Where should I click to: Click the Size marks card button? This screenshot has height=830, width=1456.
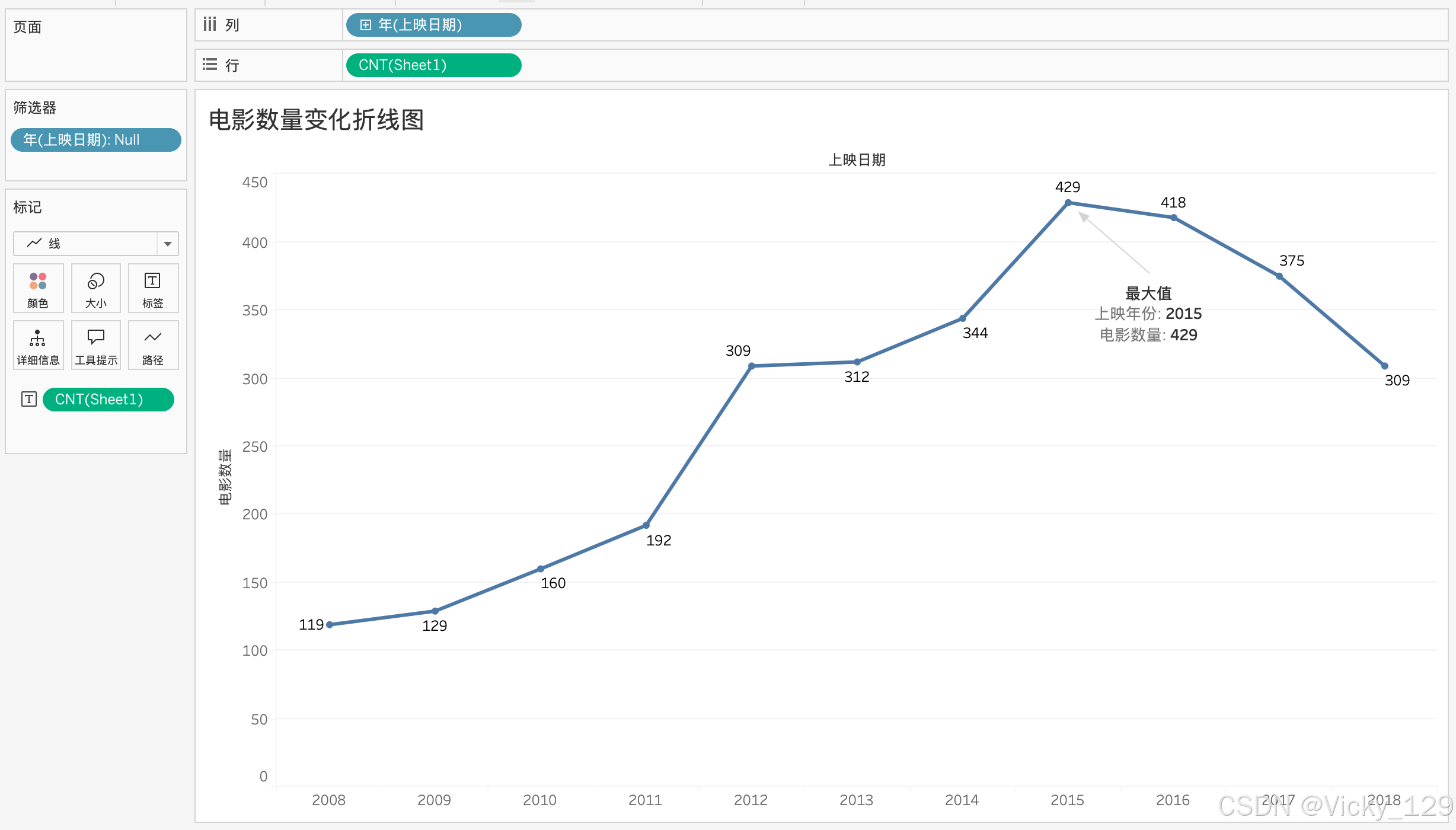pos(95,288)
